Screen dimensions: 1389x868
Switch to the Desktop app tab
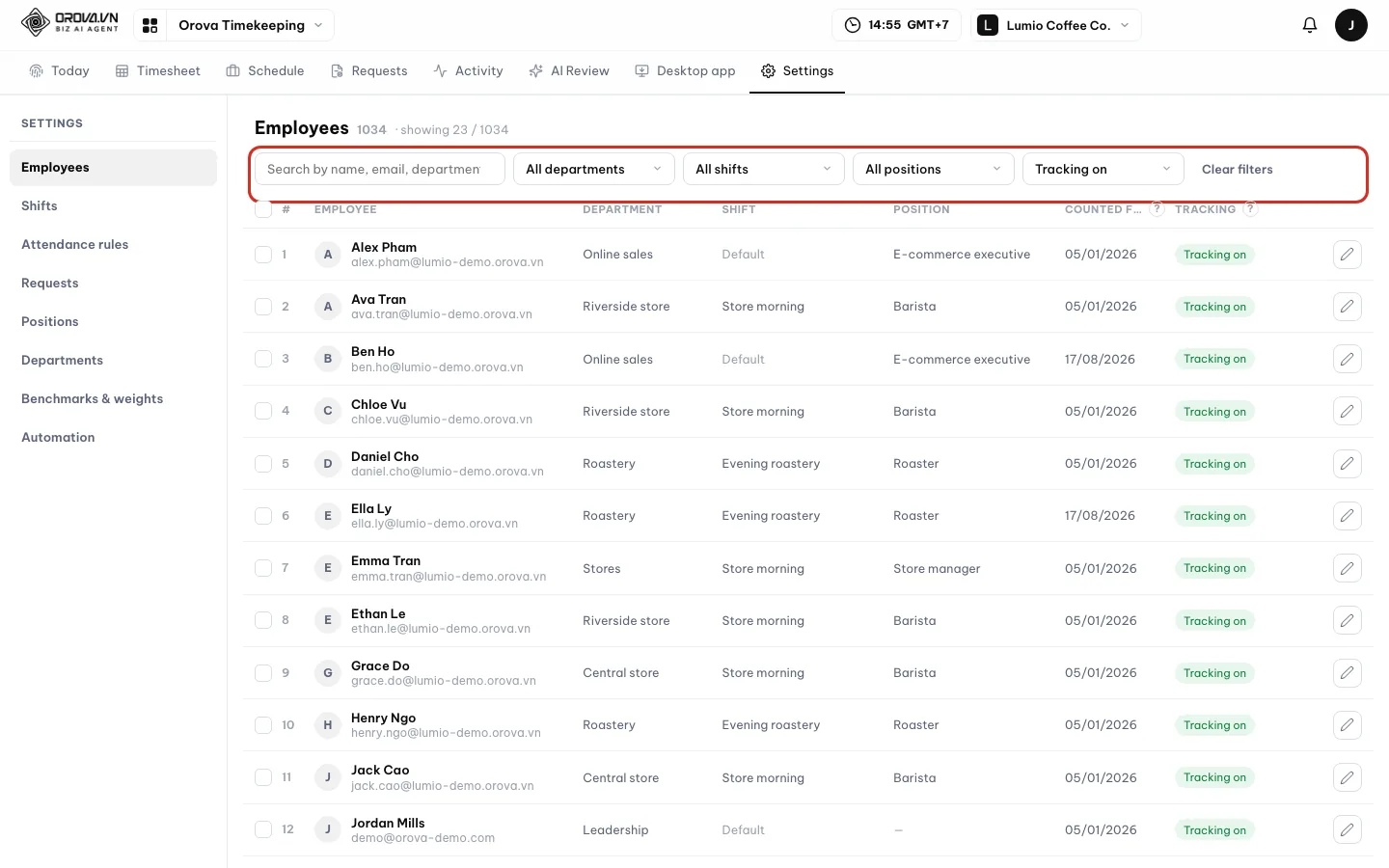(685, 70)
